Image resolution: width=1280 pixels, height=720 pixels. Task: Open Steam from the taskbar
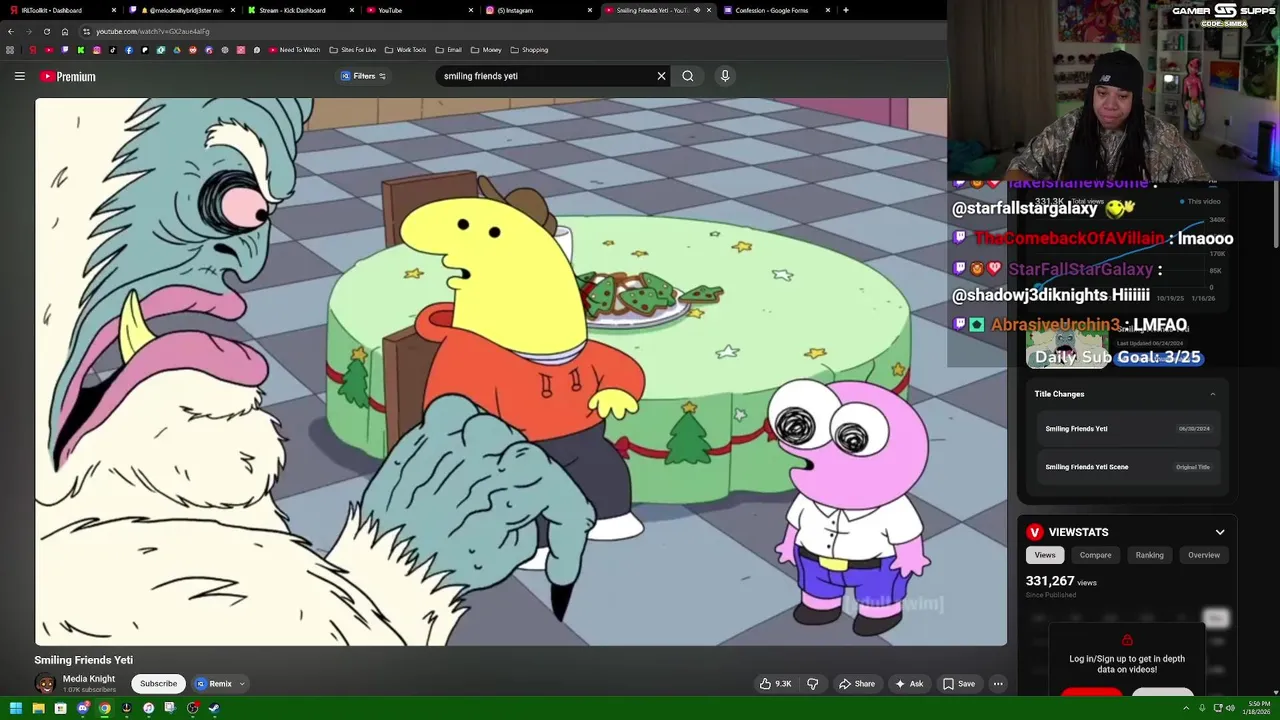[214, 708]
